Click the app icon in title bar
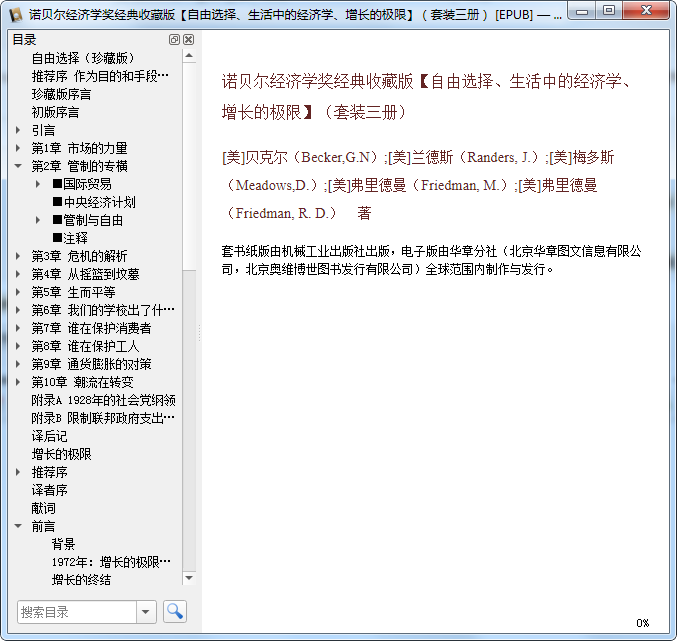This screenshot has width=677, height=641. coord(16,14)
